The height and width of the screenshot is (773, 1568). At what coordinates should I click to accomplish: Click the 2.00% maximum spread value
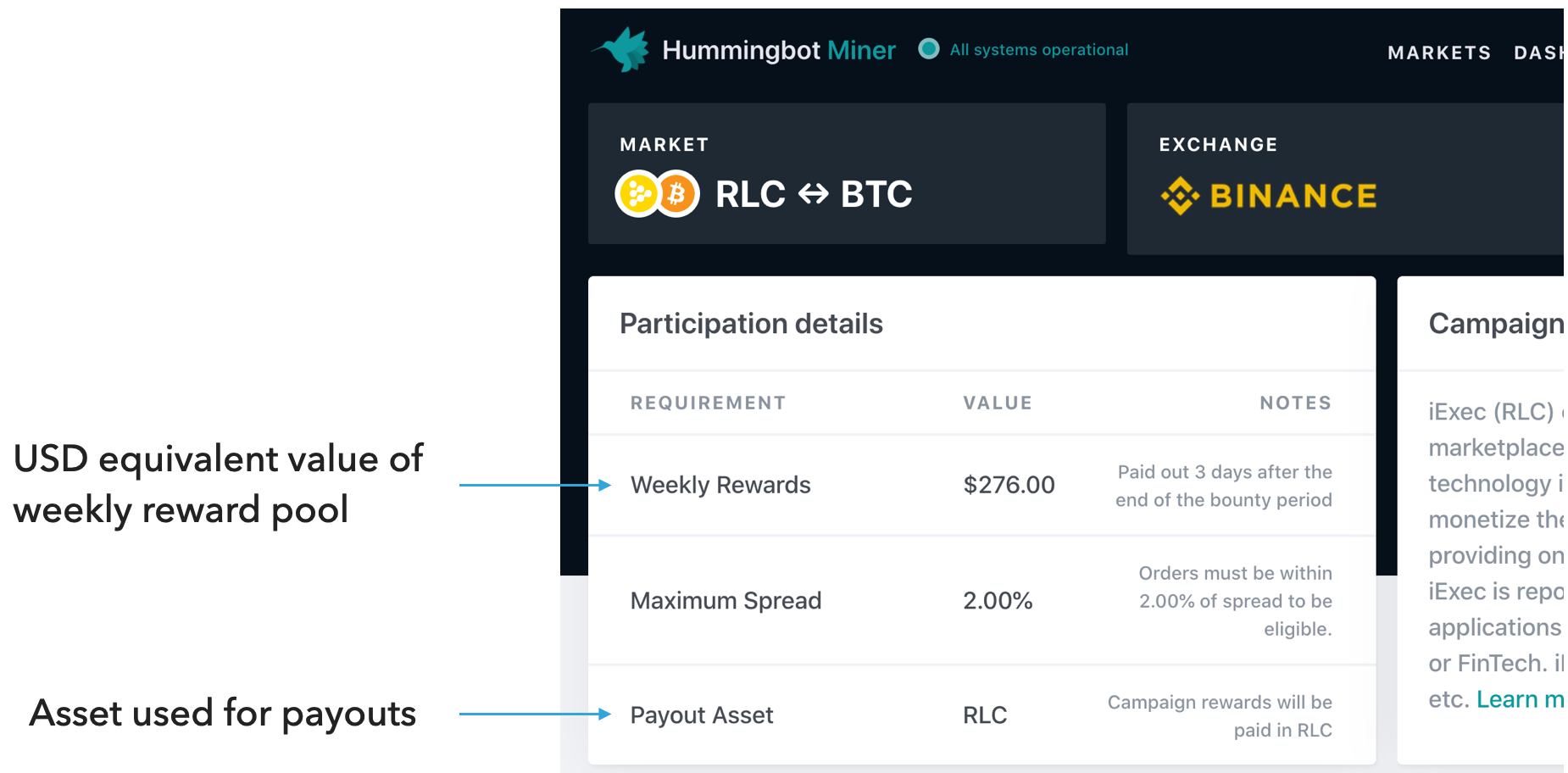click(998, 601)
